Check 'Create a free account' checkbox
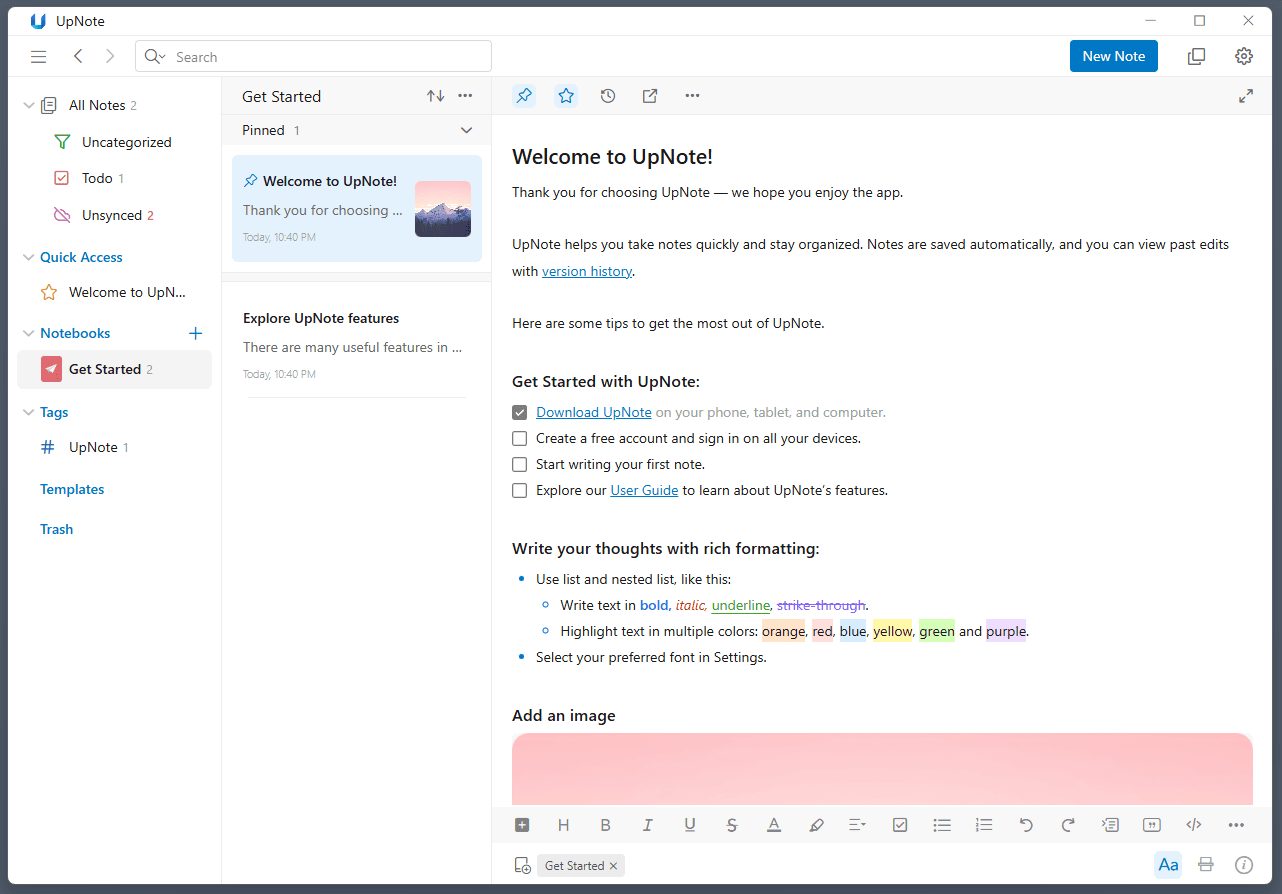1282x894 pixels. tap(520, 438)
